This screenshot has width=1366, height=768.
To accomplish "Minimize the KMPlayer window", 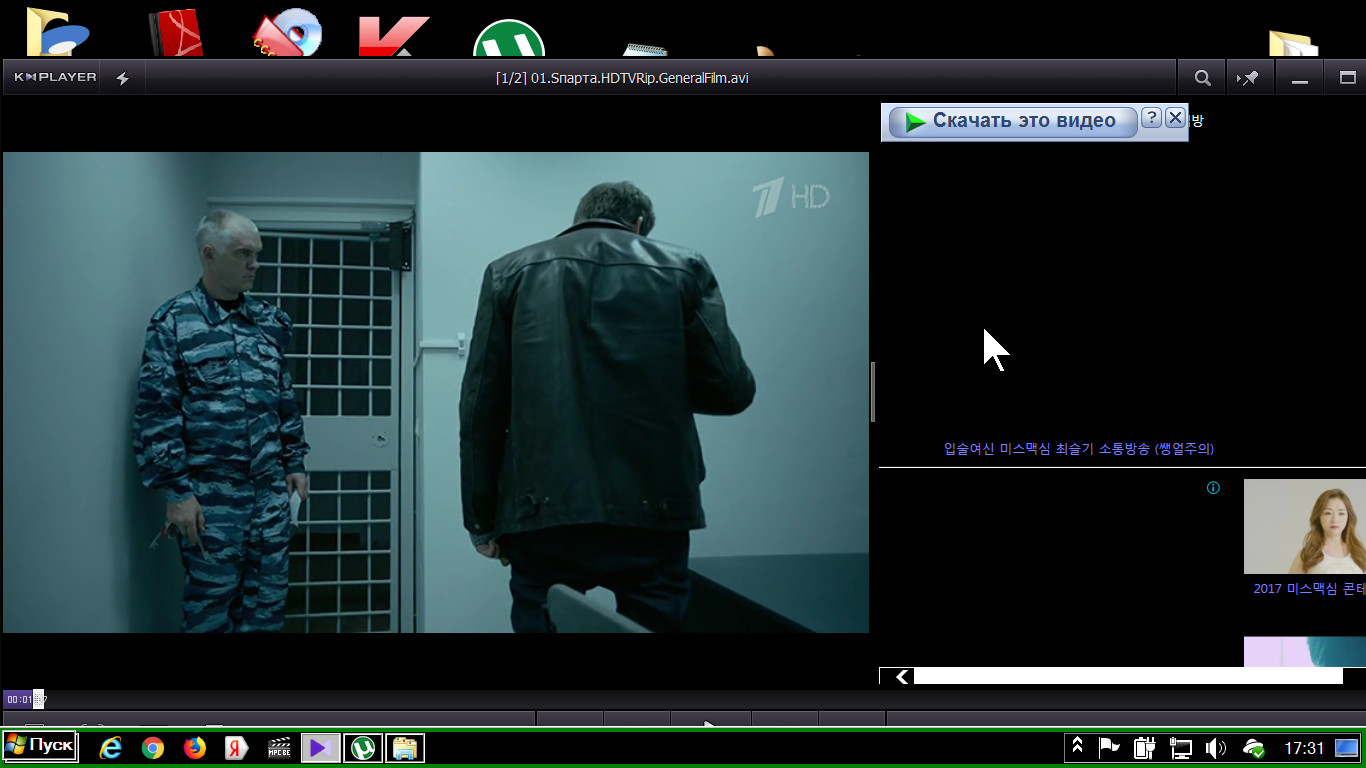I will pos(1300,79).
